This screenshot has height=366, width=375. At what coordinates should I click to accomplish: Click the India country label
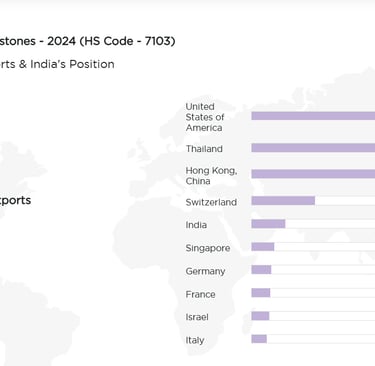(196, 225)
